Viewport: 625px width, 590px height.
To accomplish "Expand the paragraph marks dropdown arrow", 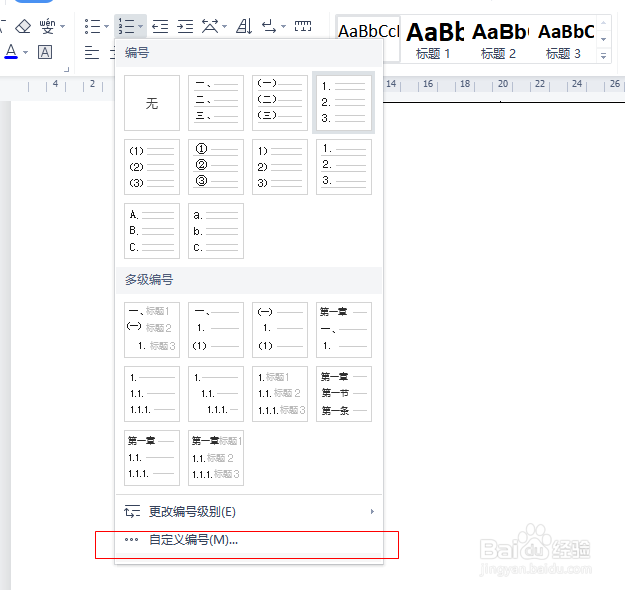I will (x=283, y=27).
